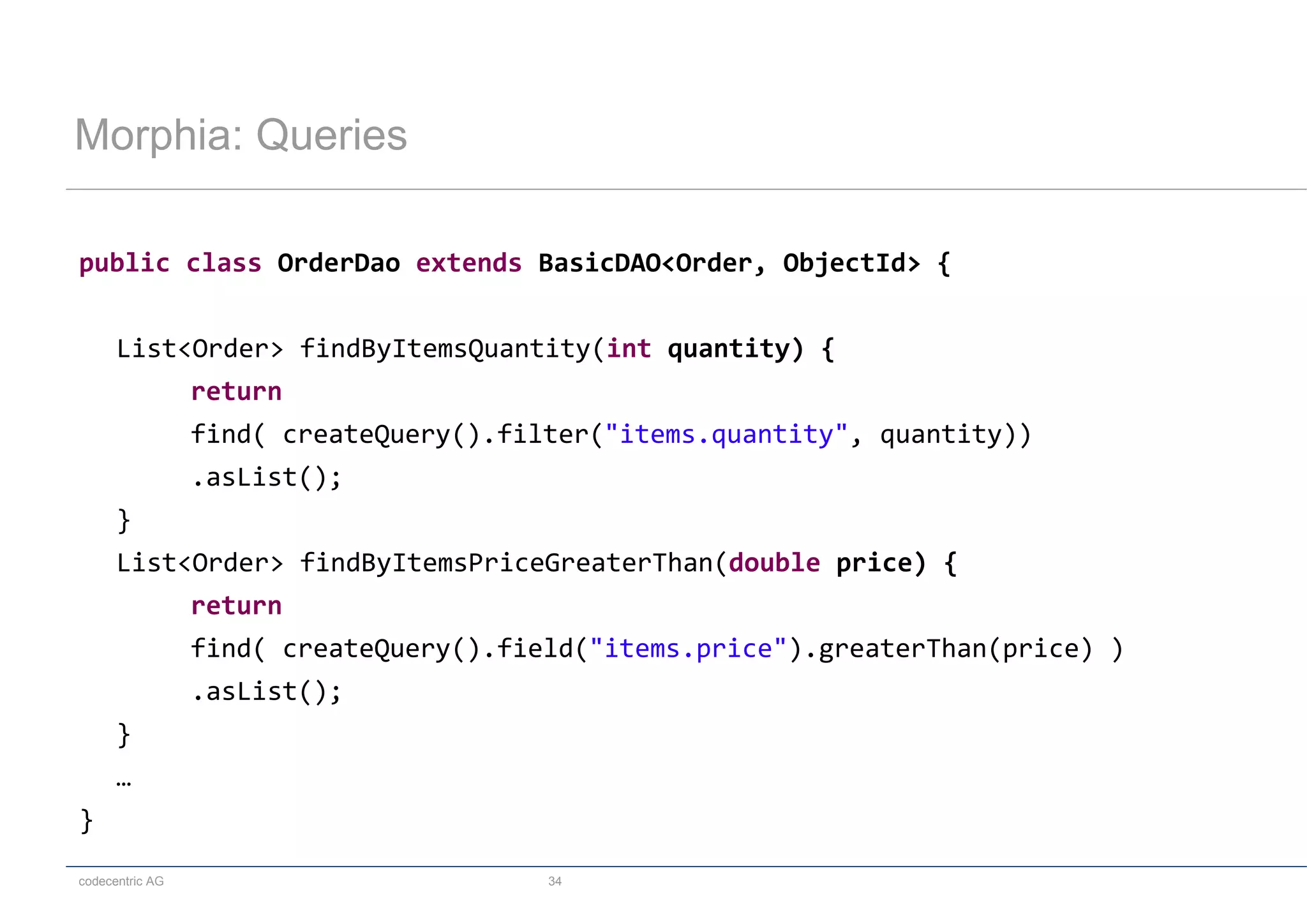Viewport: 1307px width, 924px height.
Task: Click the 'public class OrderDao extends' declaration line
Action: click(x=514, y=264)
